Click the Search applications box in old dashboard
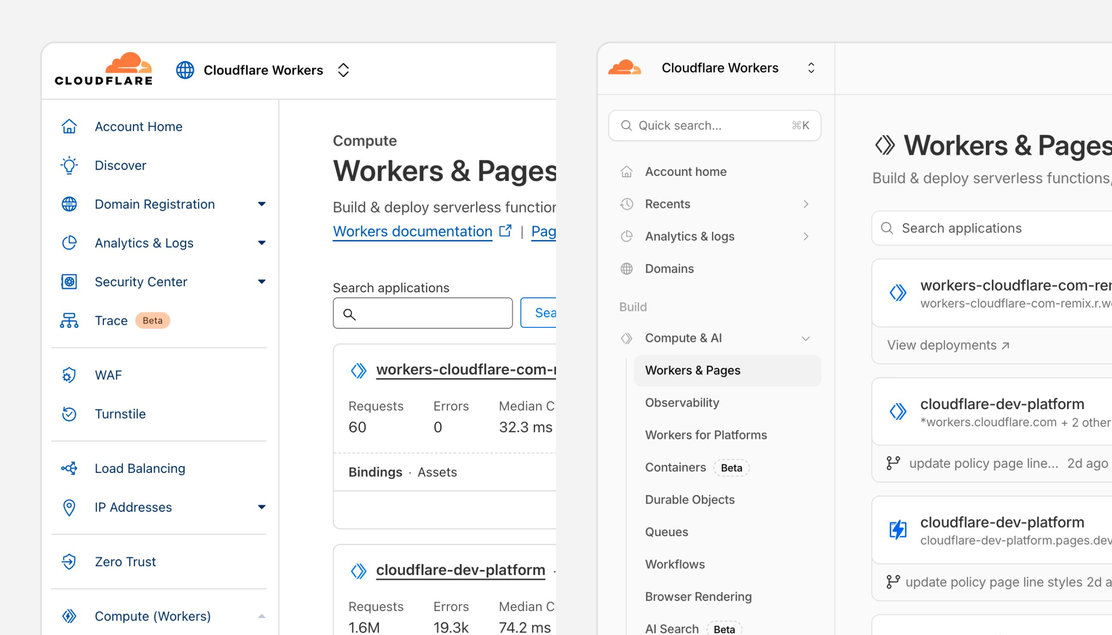 422,313
